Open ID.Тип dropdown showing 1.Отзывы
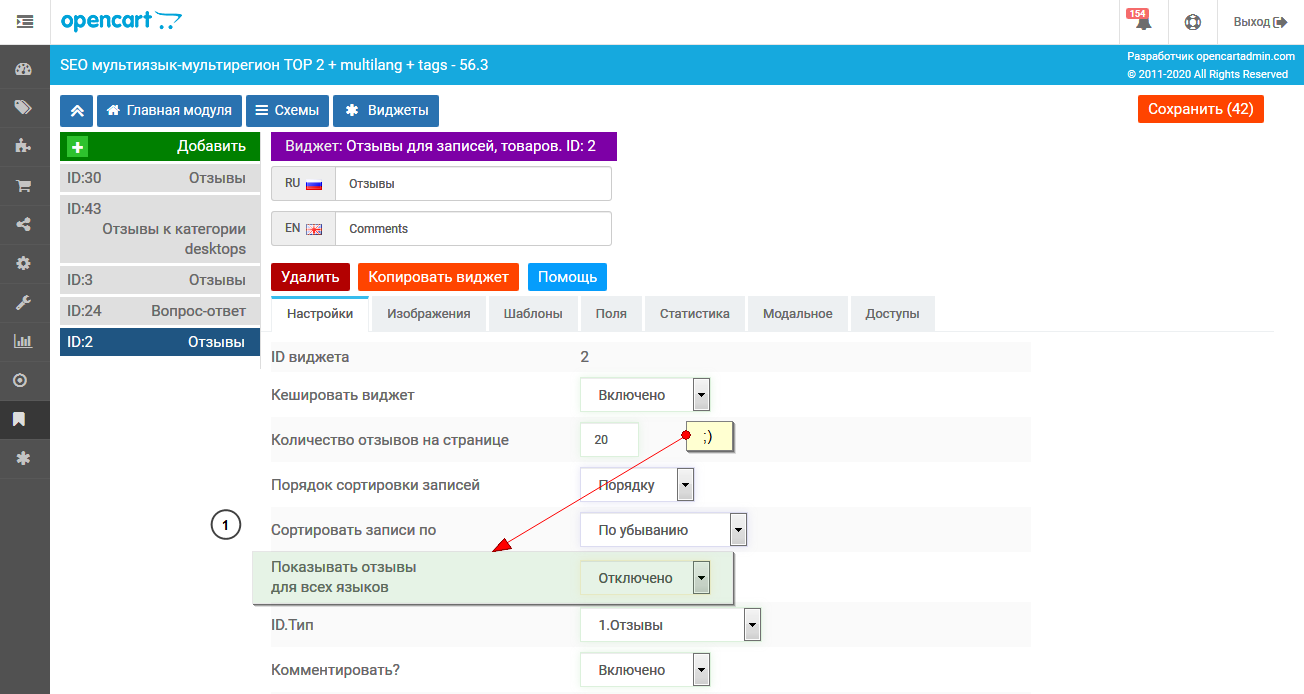This screenshot has height=694, width=1304. coord(671,626)
